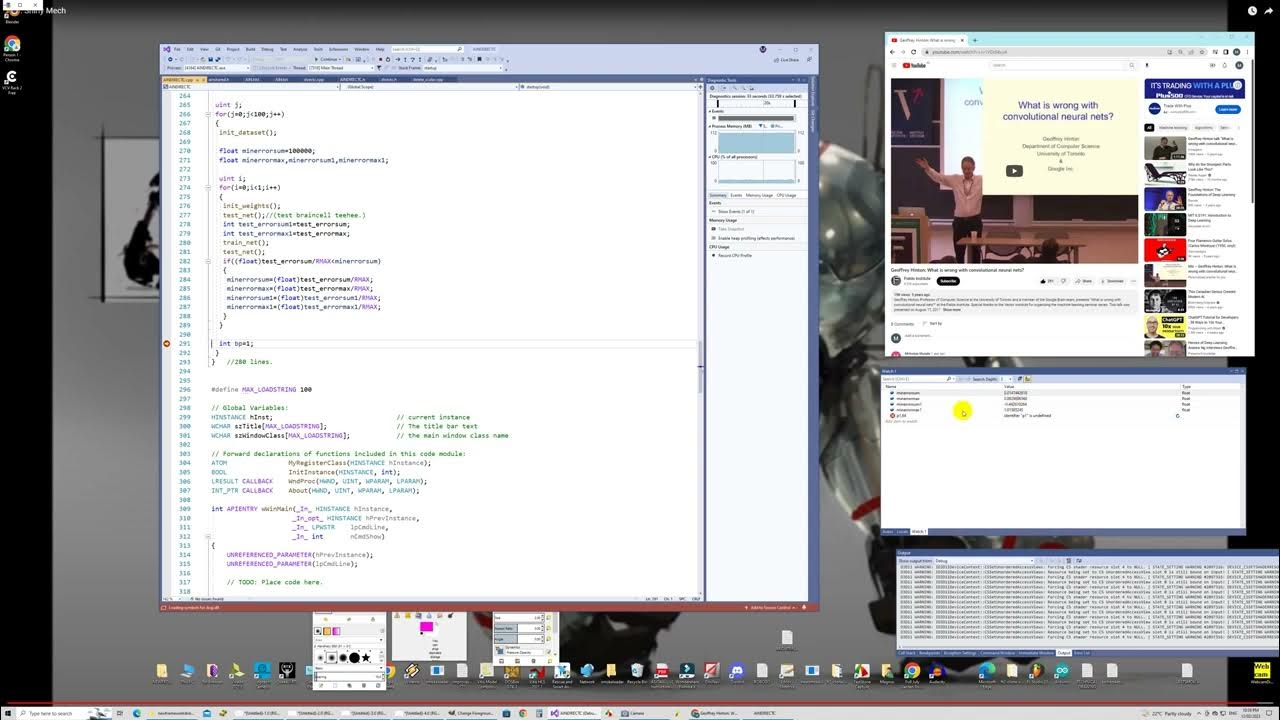Open ChatGPT Tutorial for Developers thumbnail
Image resolution: width=1280 pixels, height=720 pixels.
[x=1165, y=326]
